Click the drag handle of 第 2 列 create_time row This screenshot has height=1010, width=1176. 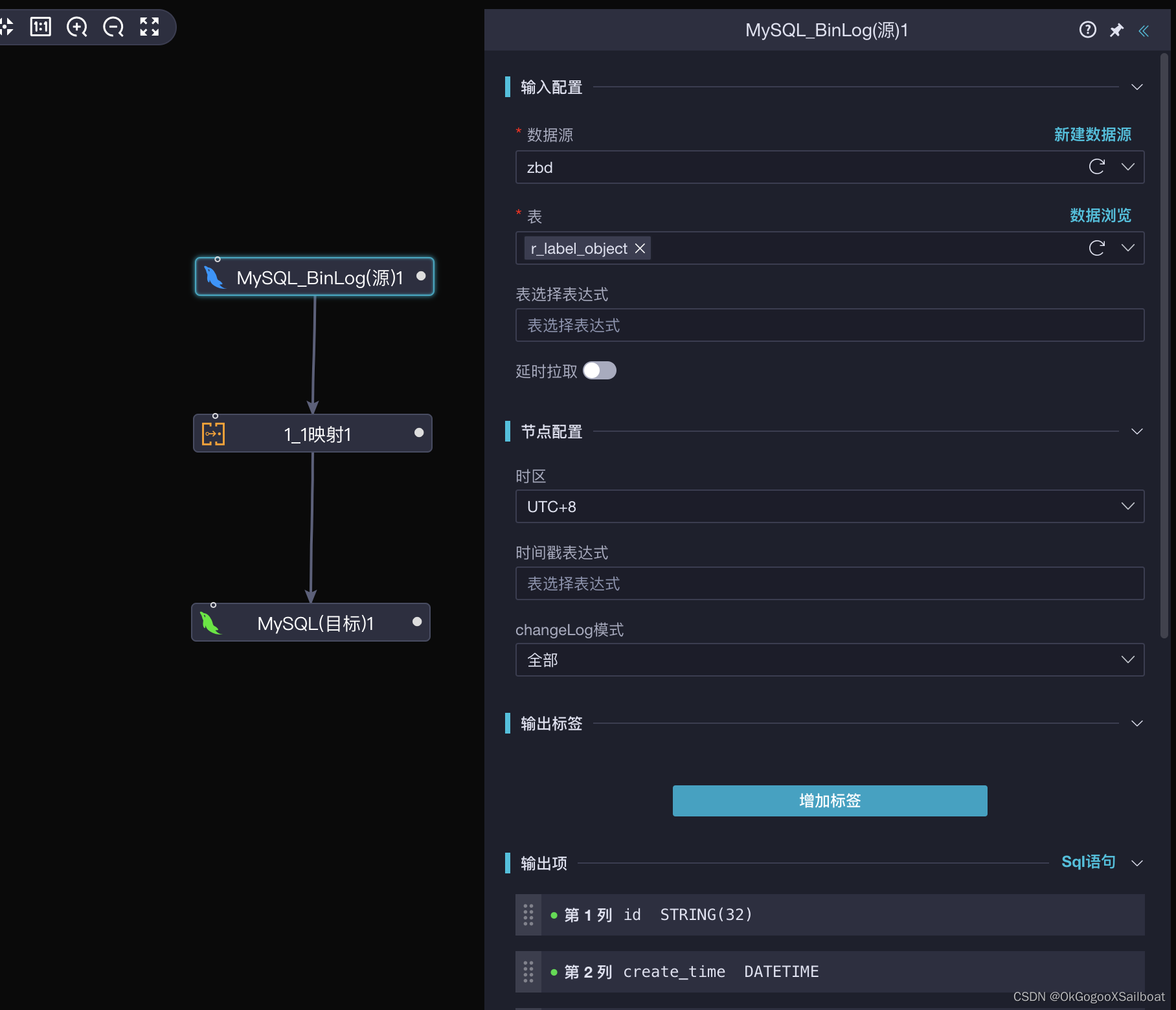(x=528, y=972)
